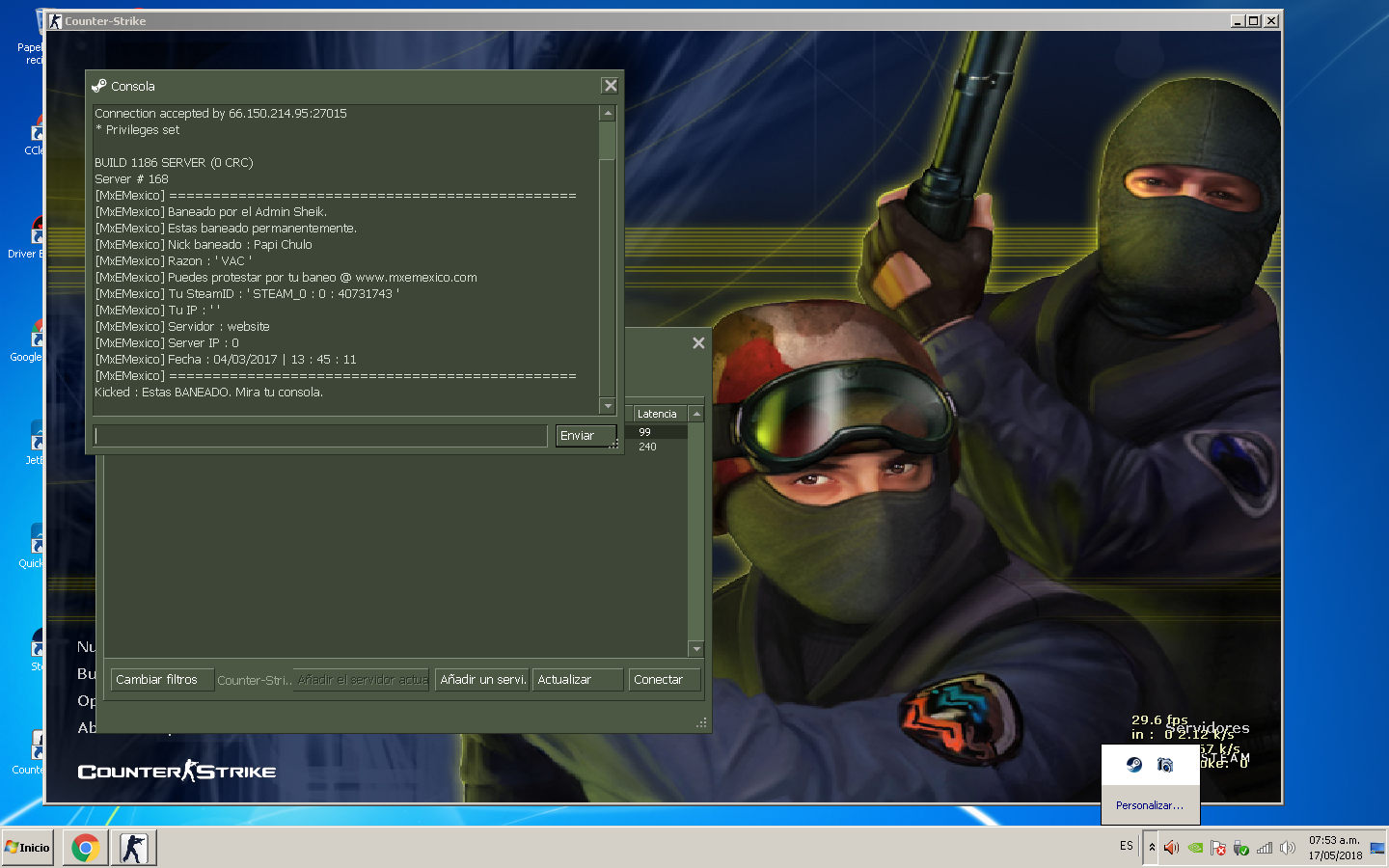Collapse the hidden tray icons arrow
1389x868 pixels.
pyautogui.click(x=1152, y=848)
